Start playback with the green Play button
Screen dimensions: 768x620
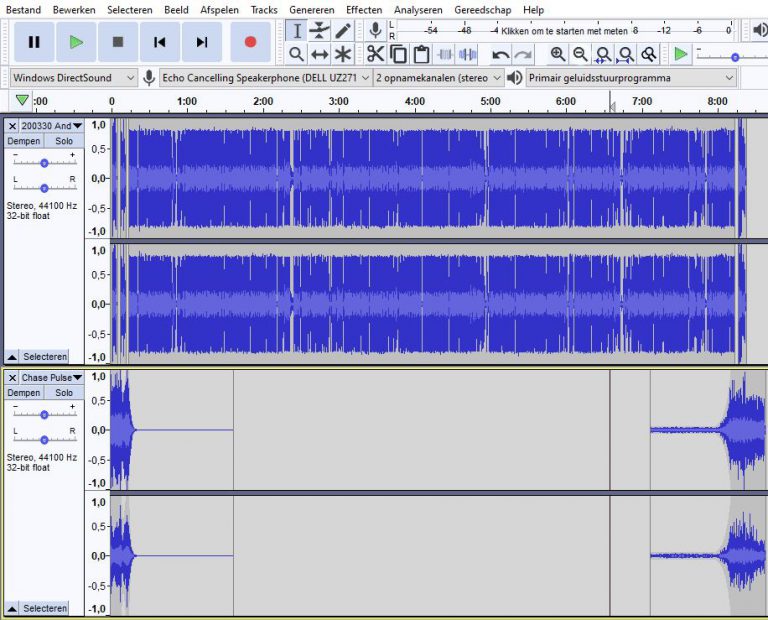76,42
